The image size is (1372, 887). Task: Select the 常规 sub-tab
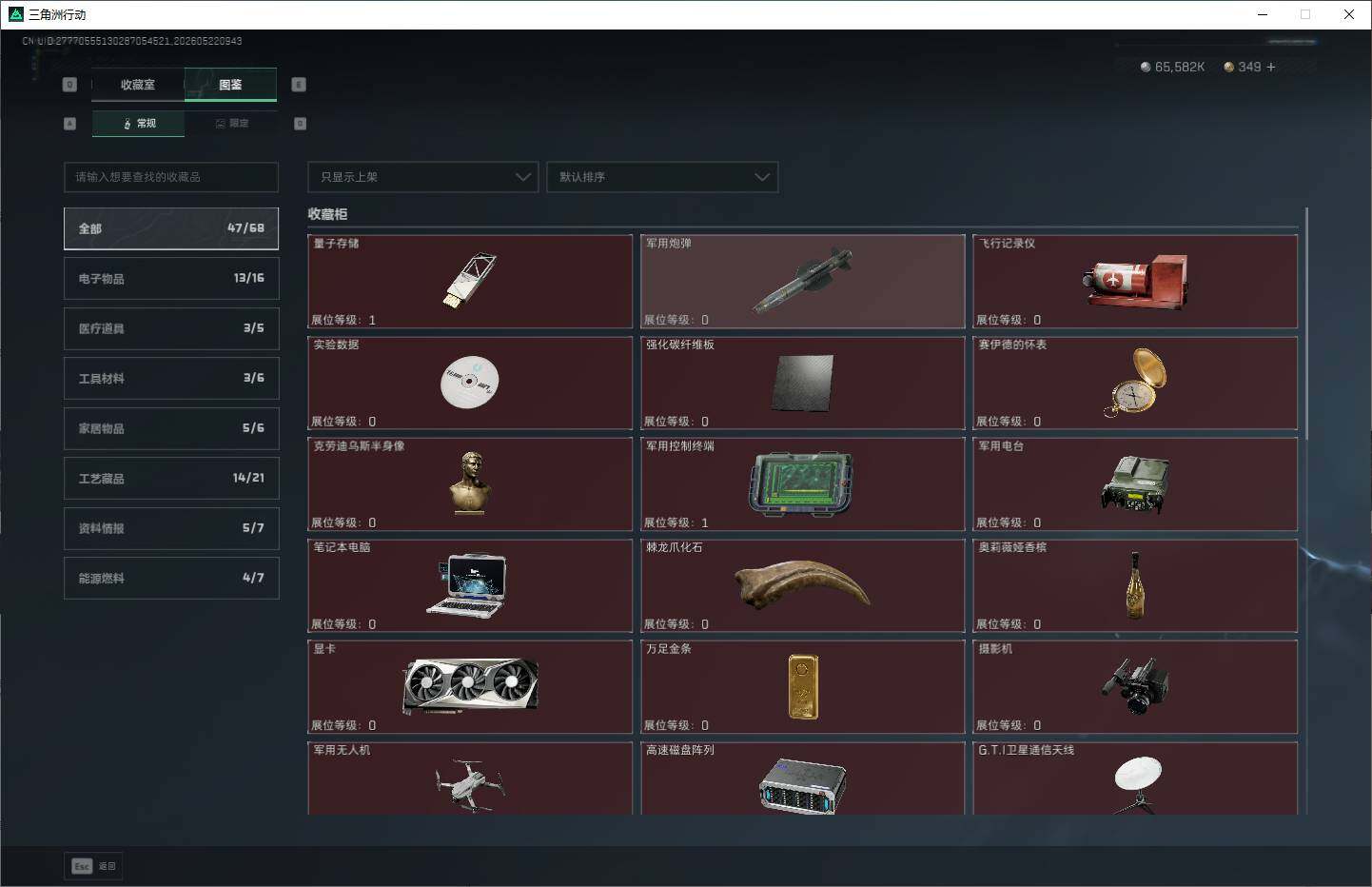[x=139, y=124]
